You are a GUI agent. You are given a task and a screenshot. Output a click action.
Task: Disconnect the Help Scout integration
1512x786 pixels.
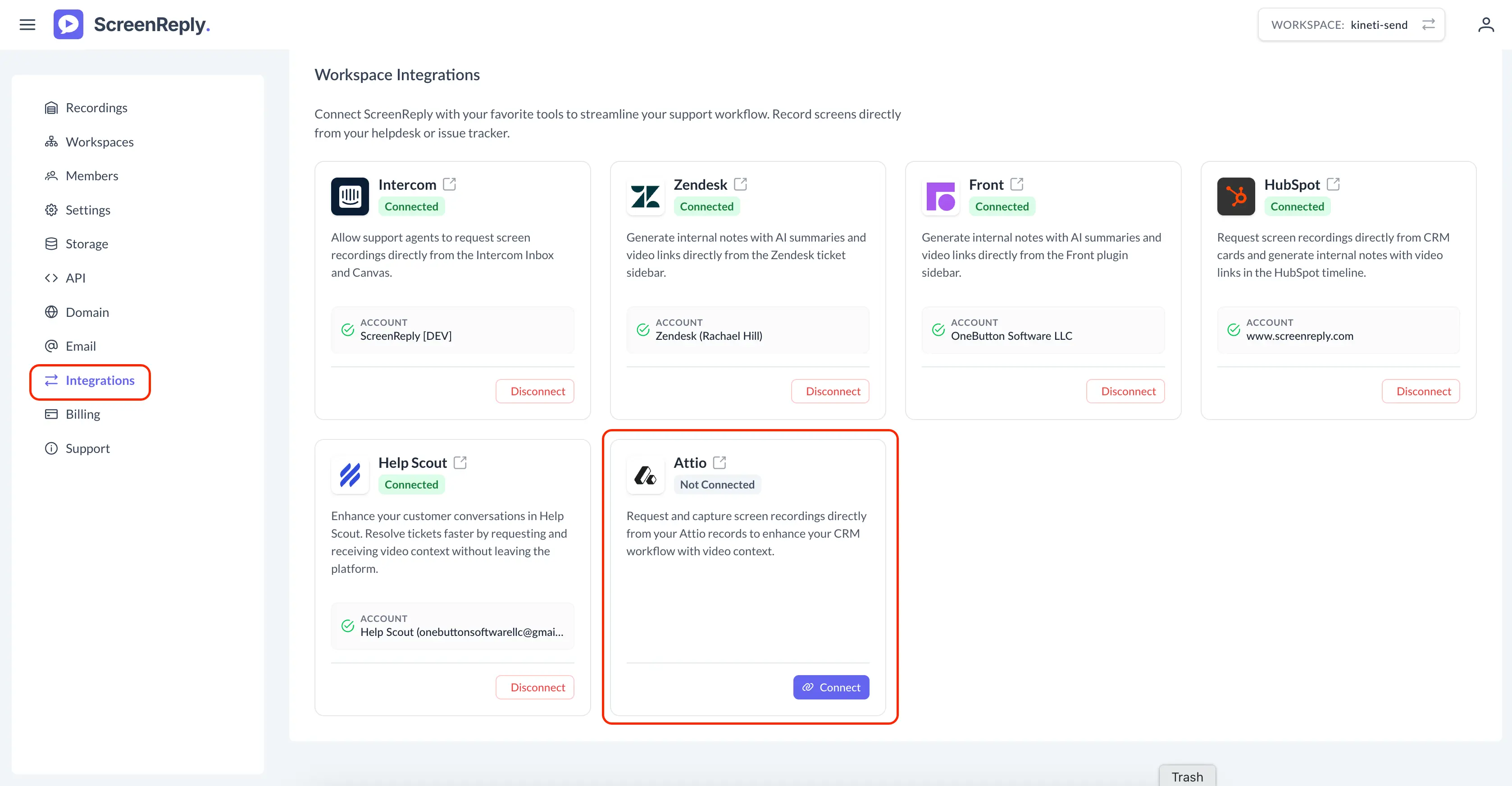pyautogui.click(x=535, y=687)
